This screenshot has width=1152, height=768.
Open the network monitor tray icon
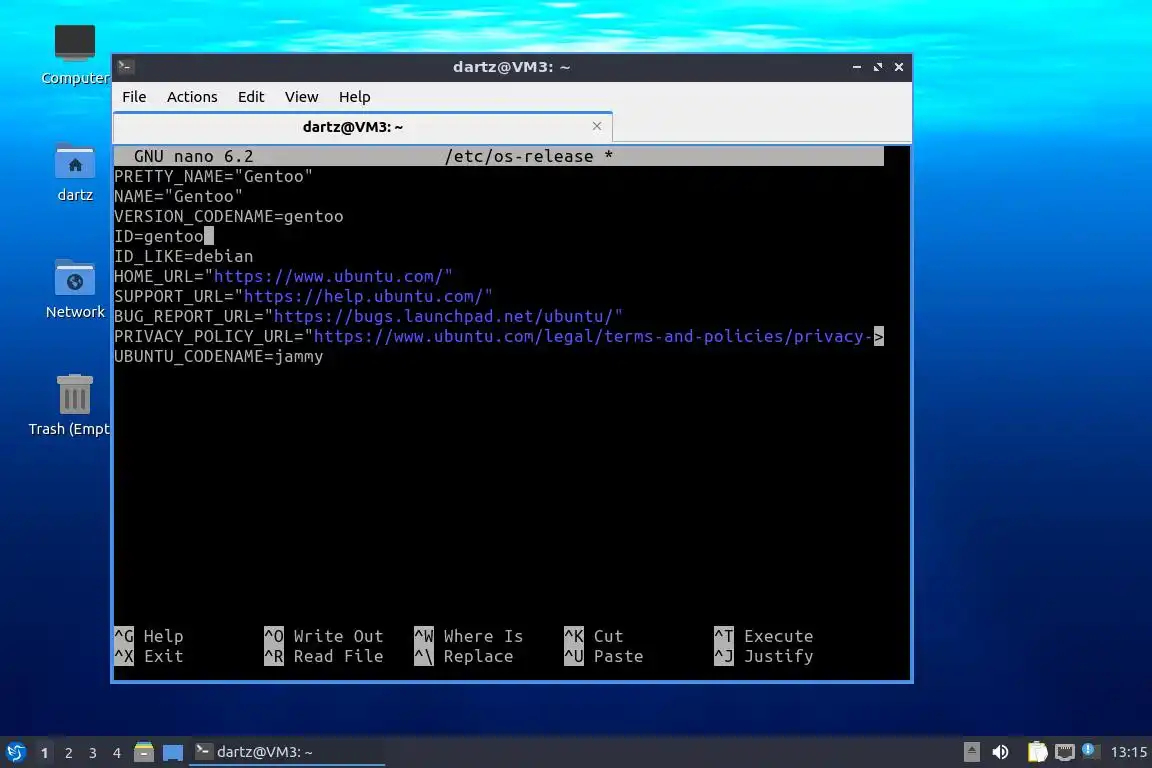(1065, 752)
